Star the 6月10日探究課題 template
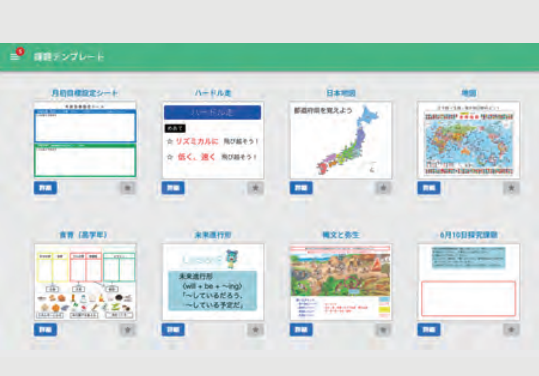Viewport: 539px width, 376px height. [511, 330]
